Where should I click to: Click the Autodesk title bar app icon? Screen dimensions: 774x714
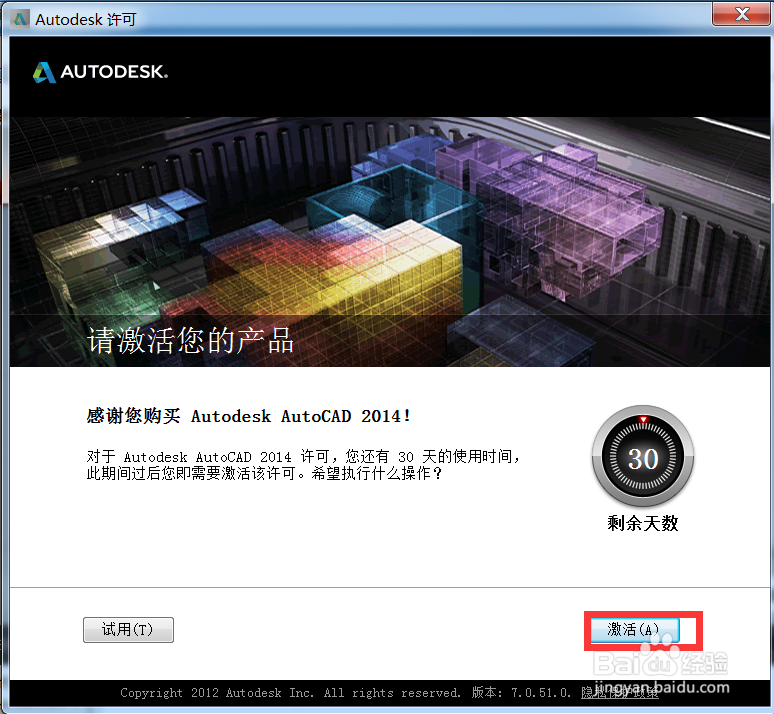click(x=20, y=19)
